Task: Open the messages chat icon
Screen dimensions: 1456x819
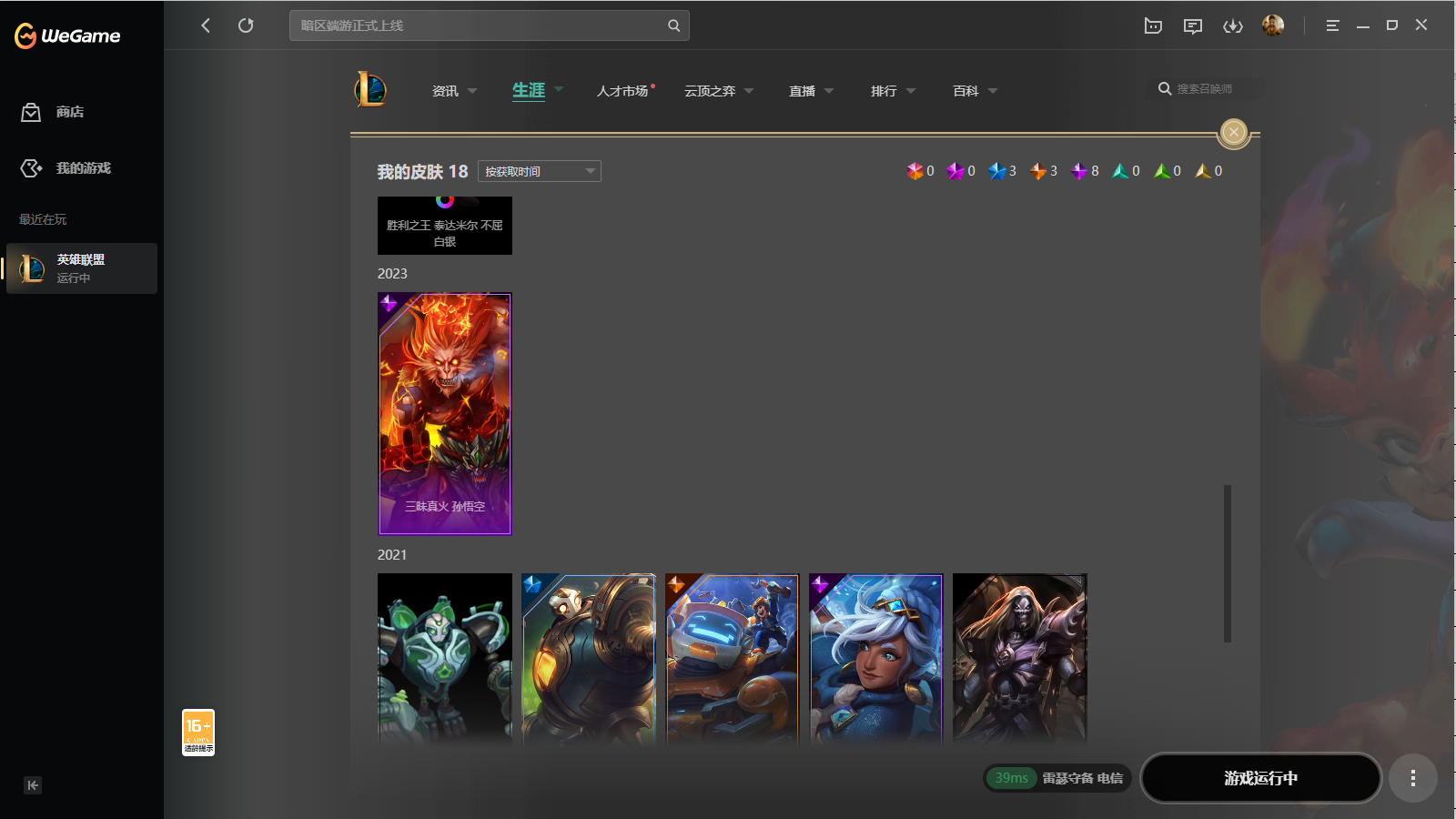Action: coord(1193,25)
